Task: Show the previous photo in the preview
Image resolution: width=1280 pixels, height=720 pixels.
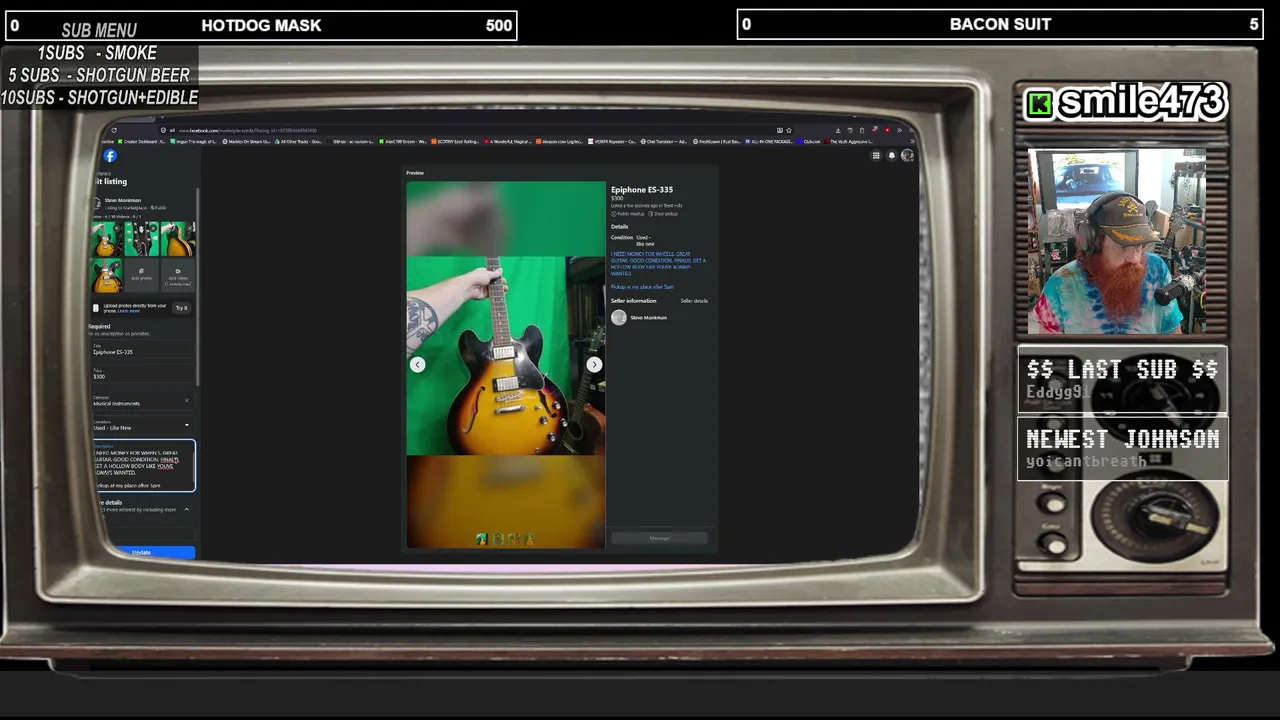Action: coord(418,365)
